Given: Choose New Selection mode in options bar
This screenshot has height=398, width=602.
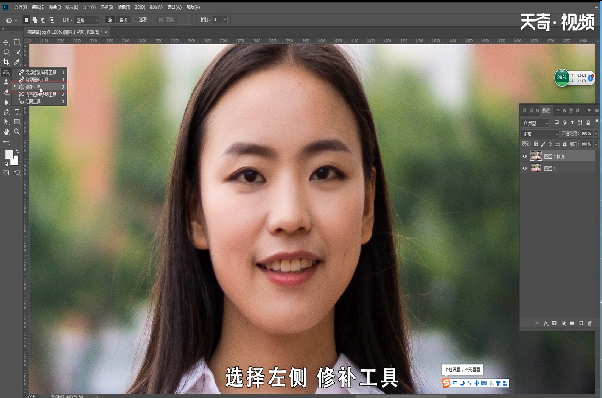Looking at the screenshot, I should tap(26, 20).
